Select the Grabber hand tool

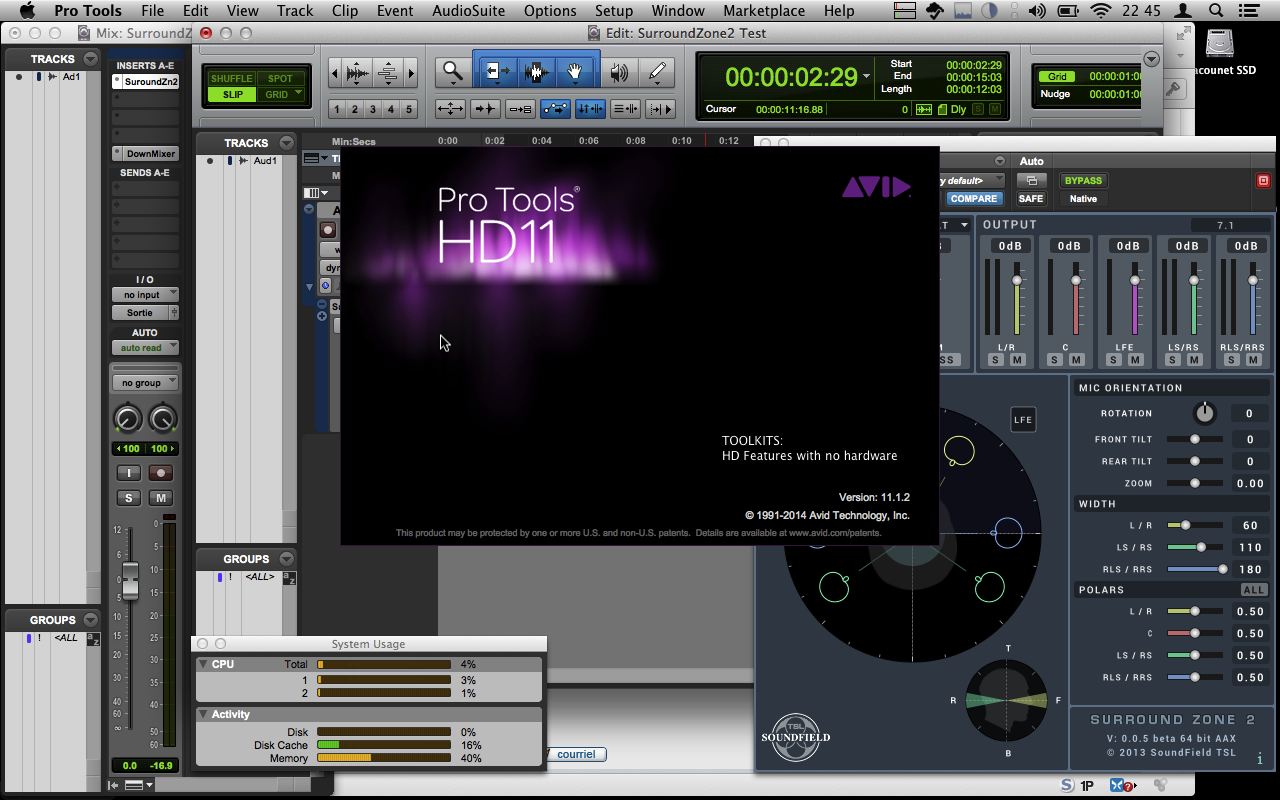tap(575, 72)
